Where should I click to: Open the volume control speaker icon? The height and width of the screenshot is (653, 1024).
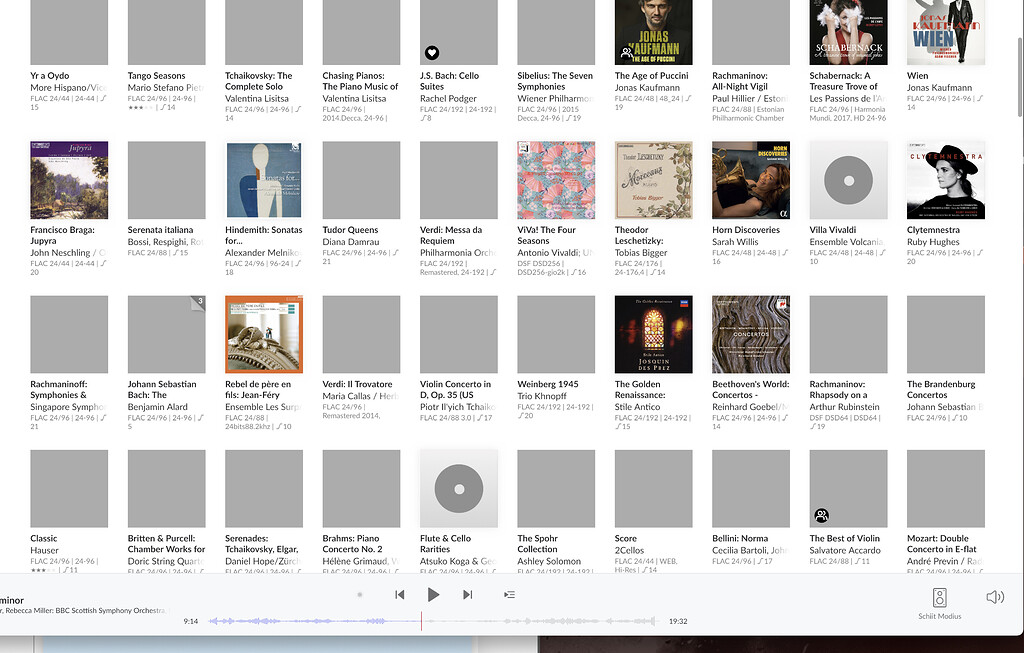tap(994, 596)
